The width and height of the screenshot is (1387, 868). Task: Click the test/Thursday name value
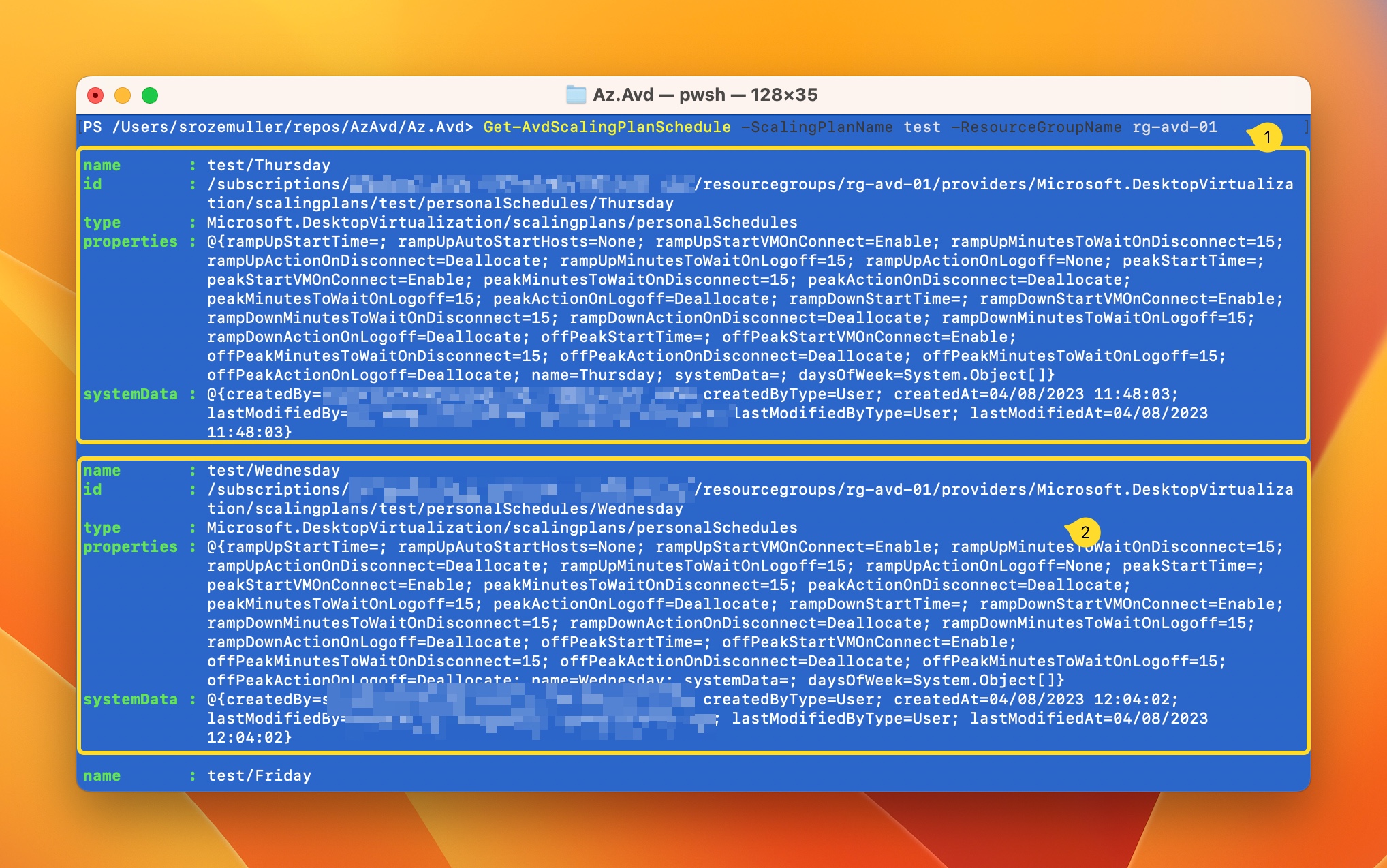click(x=268, y=166)
